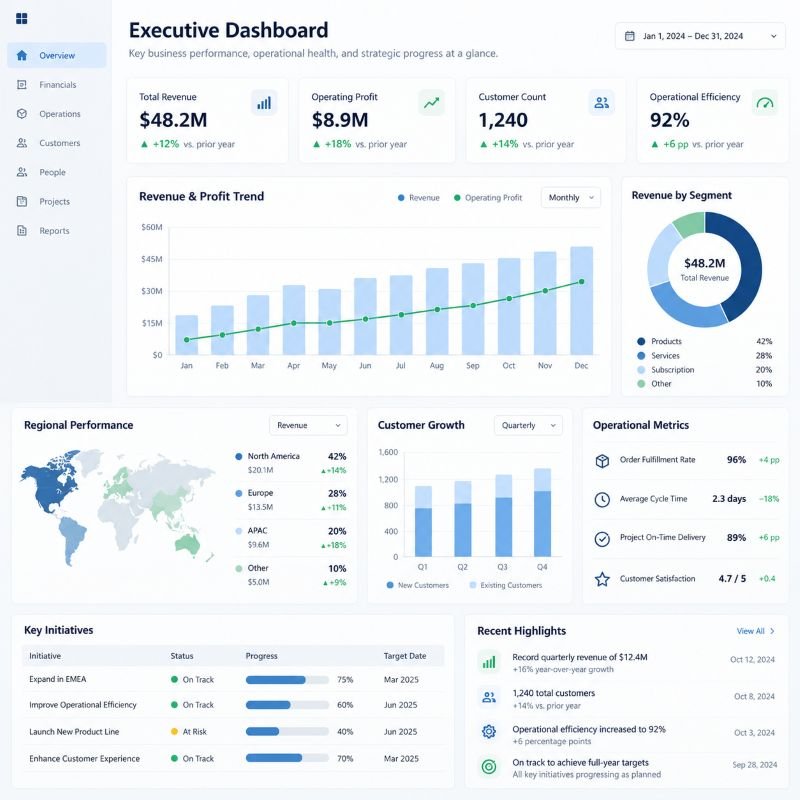Screen dimensions: 800x800
Task: Click the 2.3 days cycle time value
Action: pyautogui.click(x=729, y=498)
